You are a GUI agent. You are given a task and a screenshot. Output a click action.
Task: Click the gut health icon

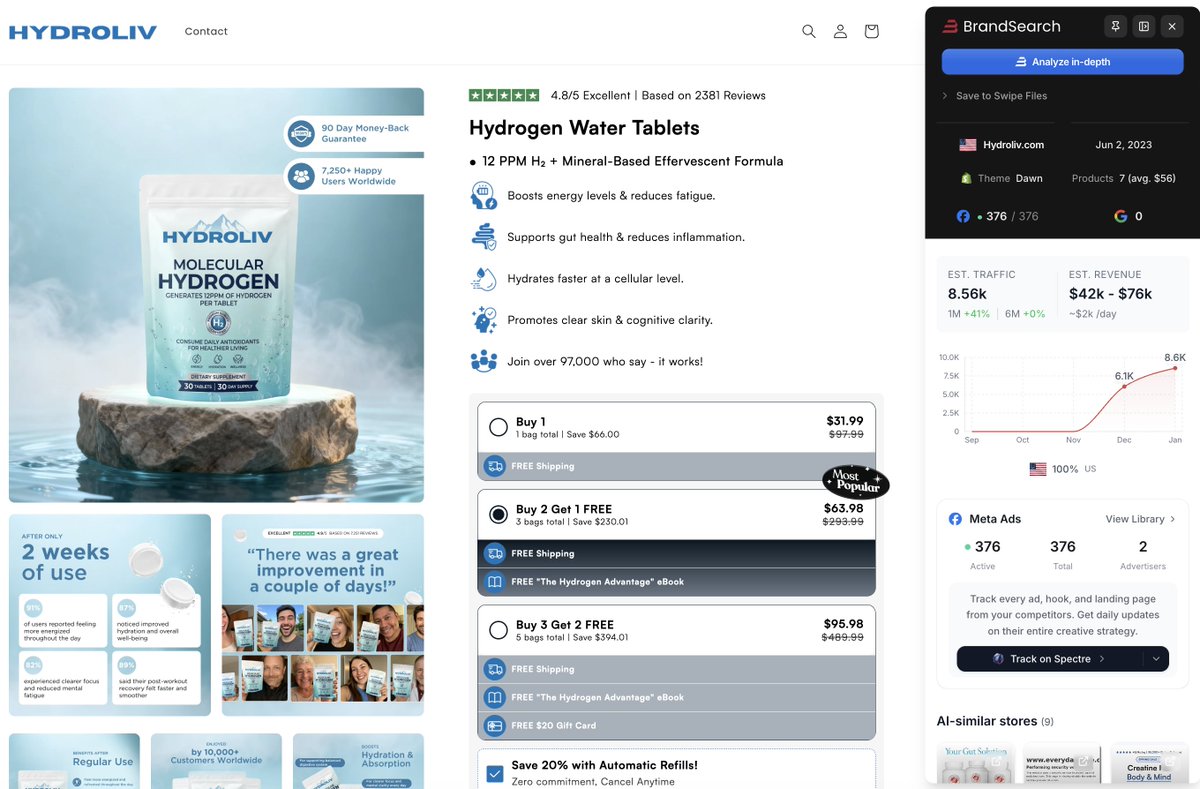[484, 237]
